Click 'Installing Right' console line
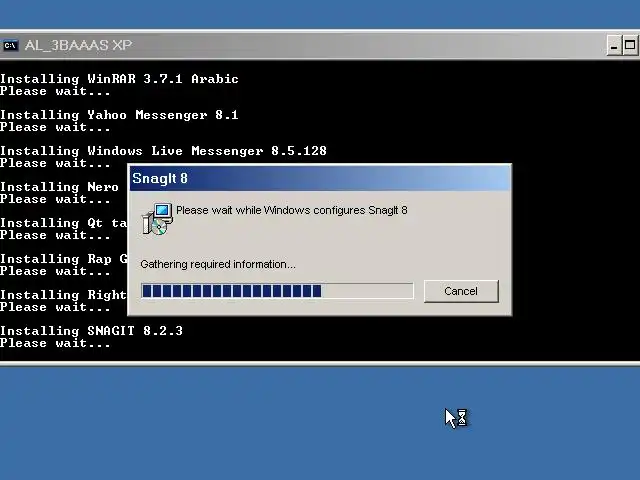The width and height of the screenshot is (640, 480). (63, 295)
